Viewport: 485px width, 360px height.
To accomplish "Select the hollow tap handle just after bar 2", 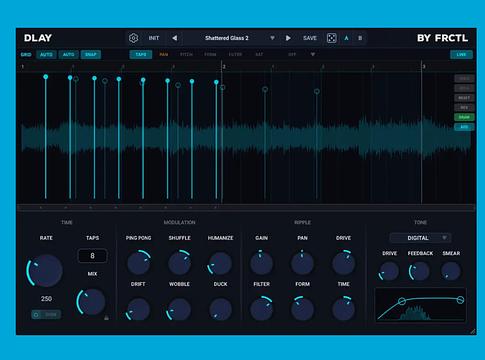I will pos(223,87).
